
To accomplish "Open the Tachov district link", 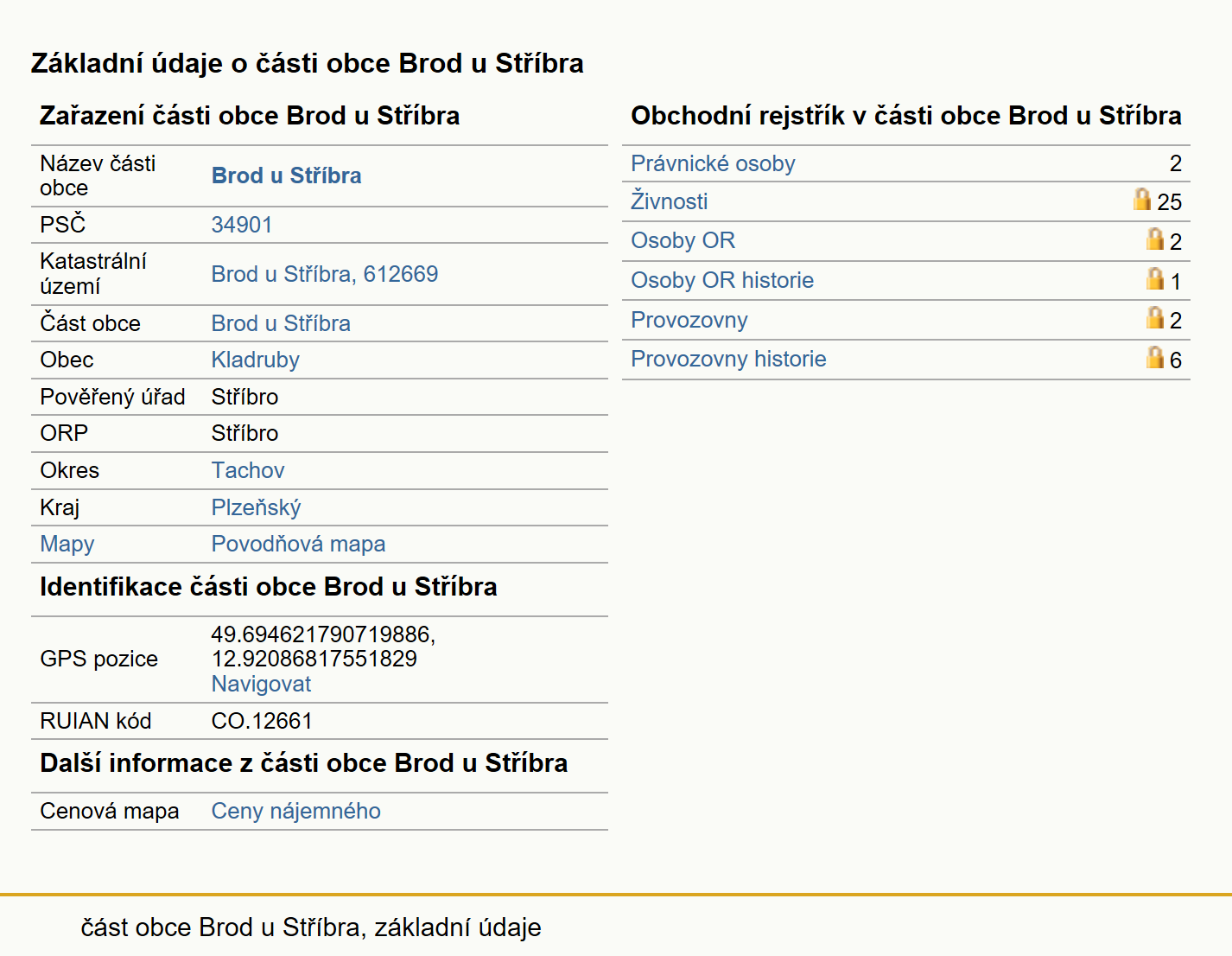I will [248, 470].
